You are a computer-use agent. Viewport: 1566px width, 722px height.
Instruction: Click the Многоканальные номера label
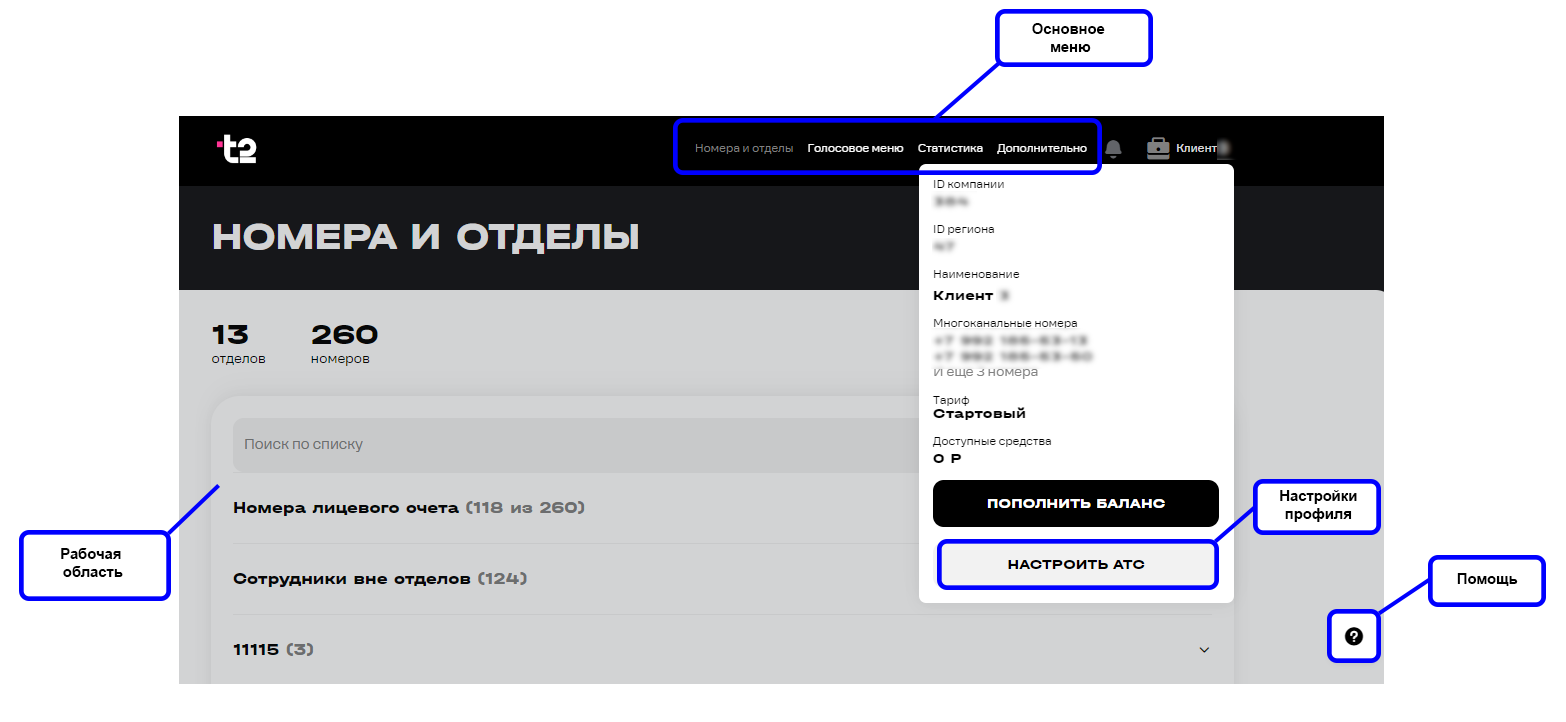tap(1005, 323)
